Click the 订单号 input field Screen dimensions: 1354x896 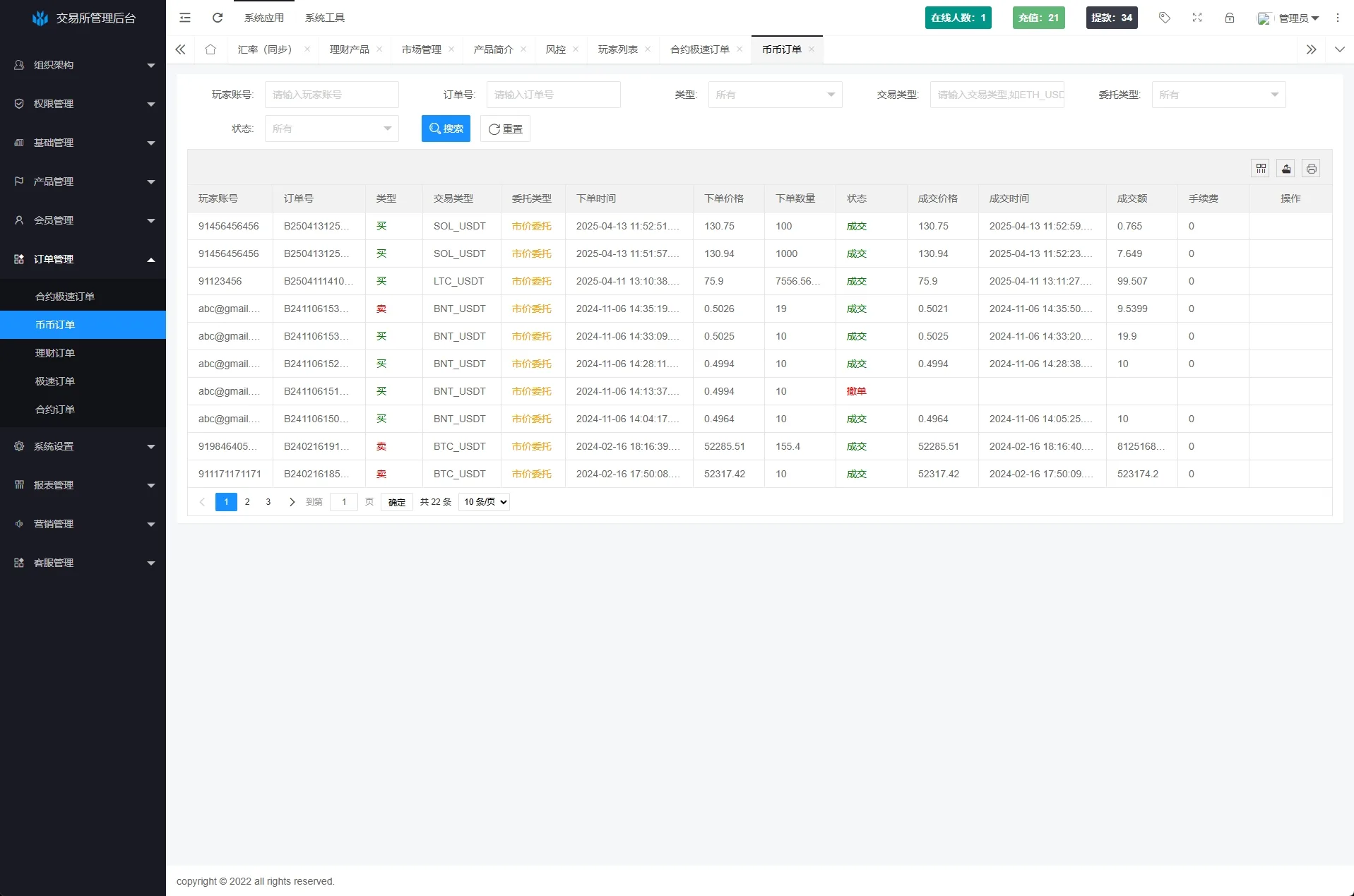click(553, 94)
